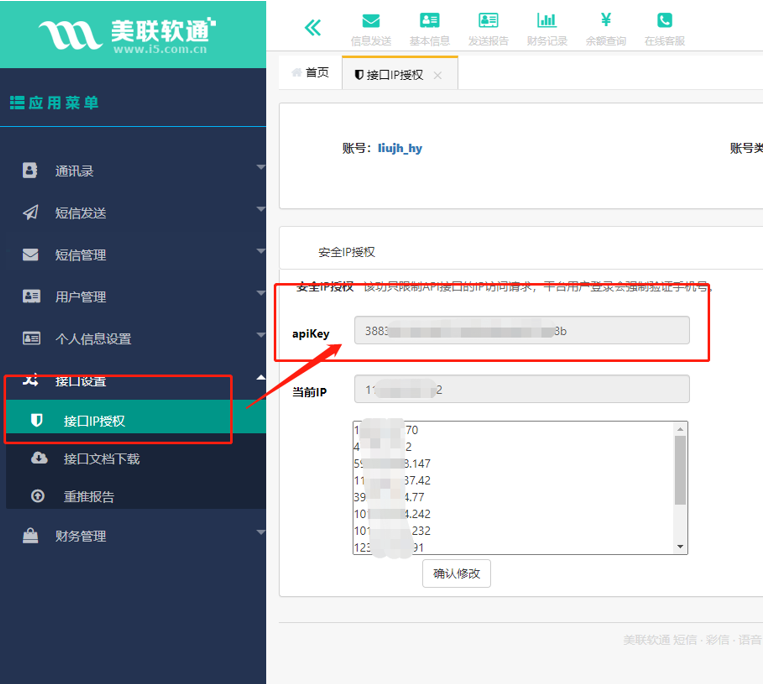
Task: Click the 应用菜单 header text
Action: point(63,103)
